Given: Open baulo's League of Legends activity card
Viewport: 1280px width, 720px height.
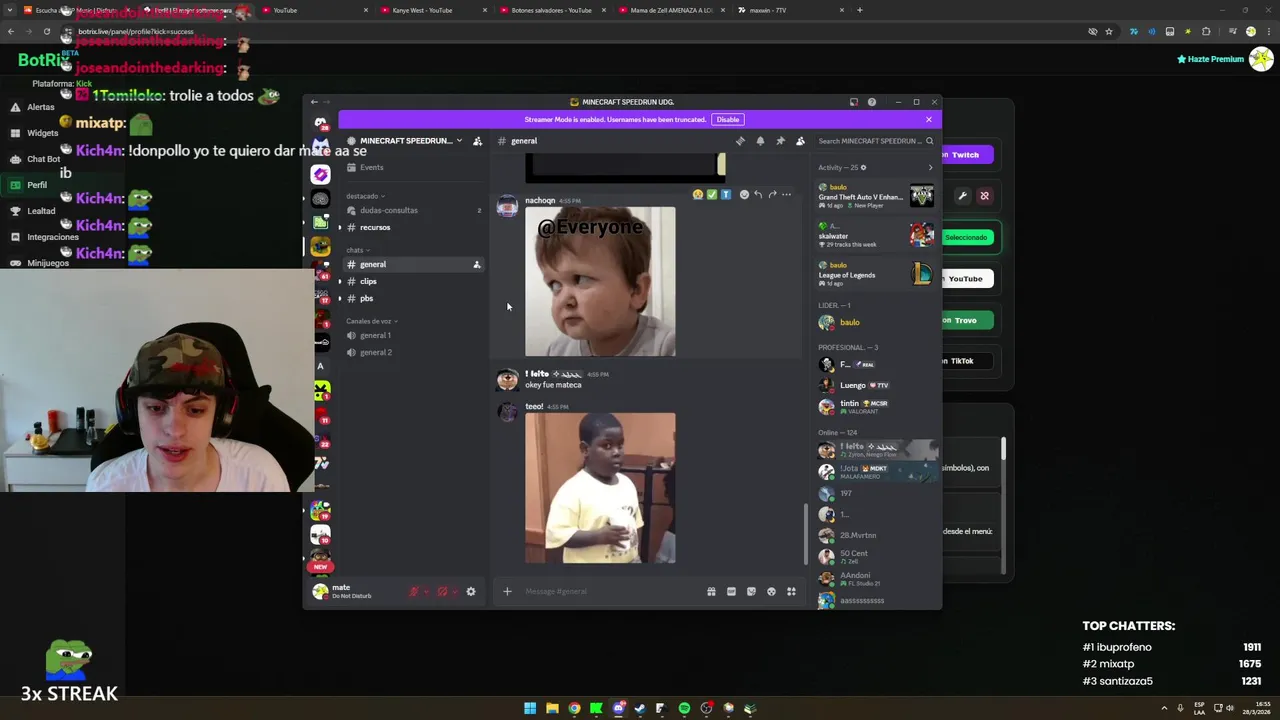Looking at the screenshot, I should (x=876, y=273).
